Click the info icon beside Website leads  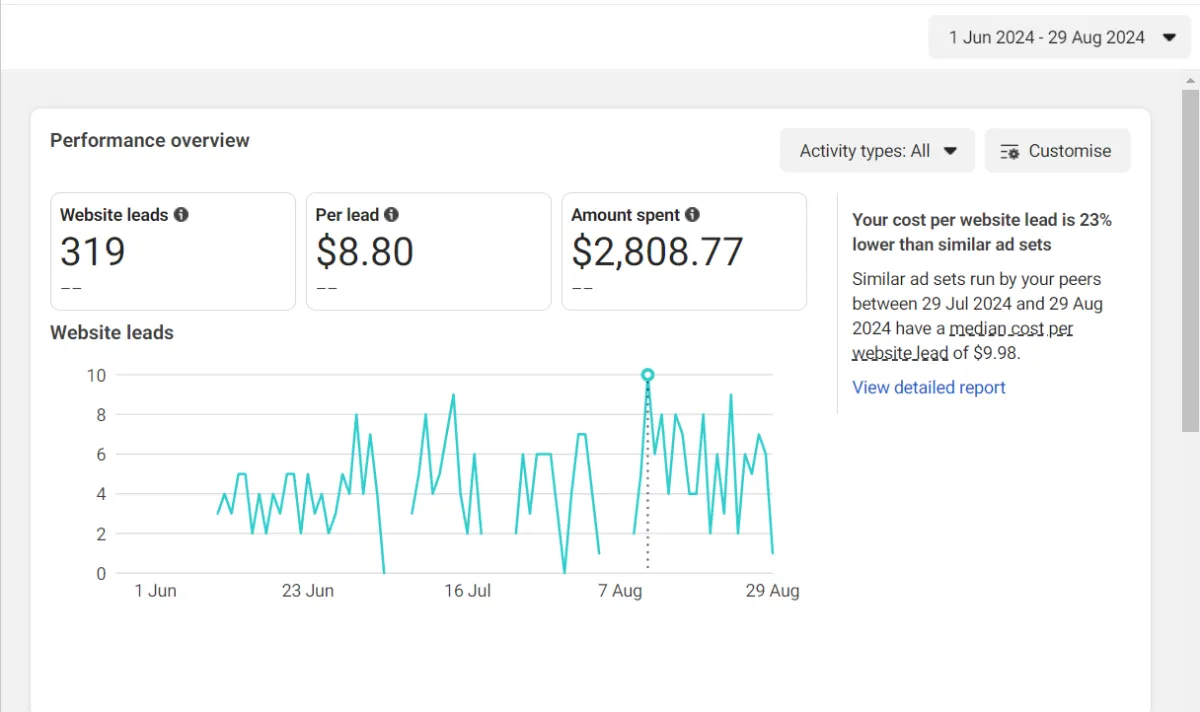[x=181, y=215]
